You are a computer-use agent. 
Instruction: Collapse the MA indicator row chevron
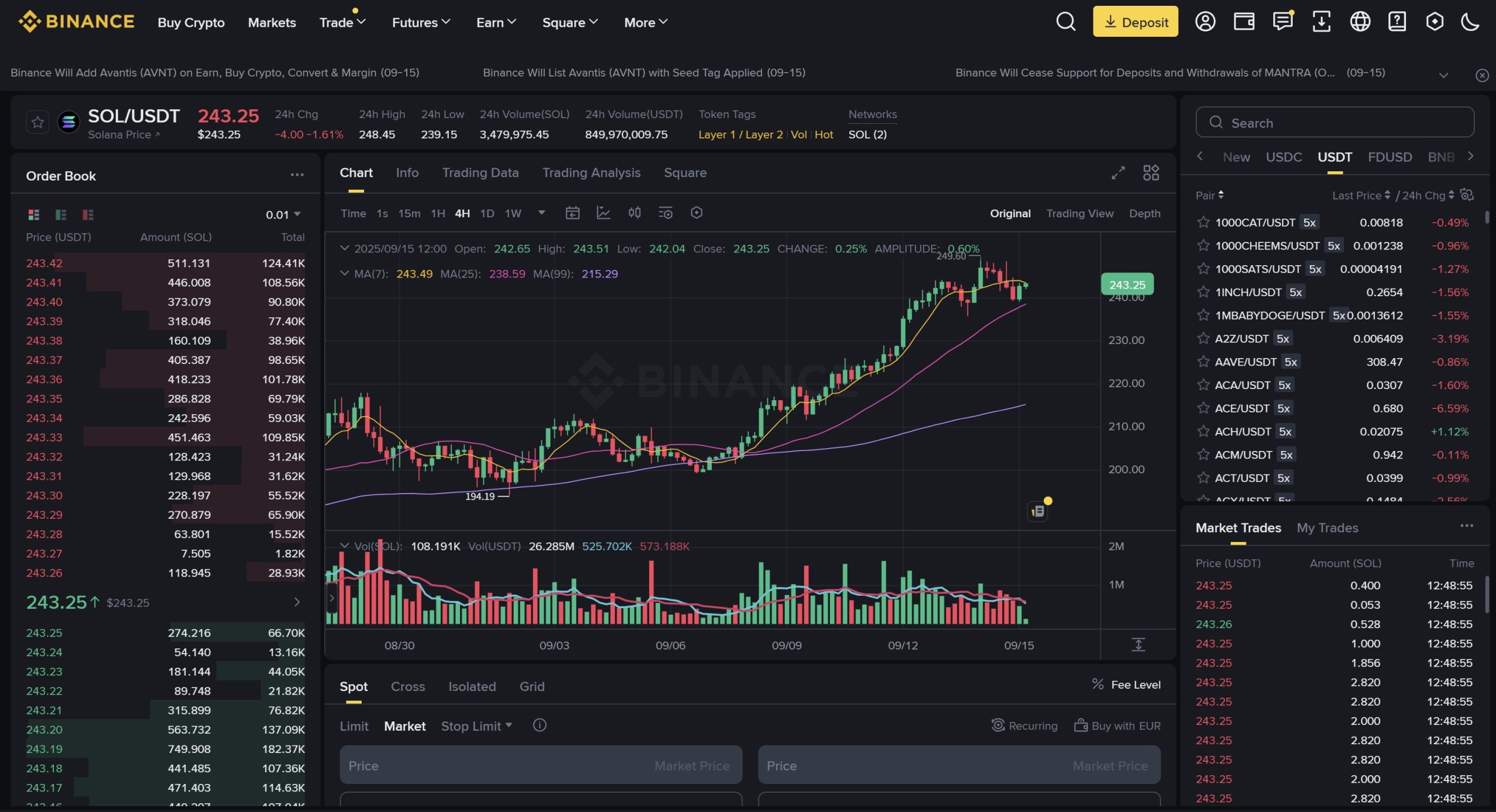pos(344,273)
